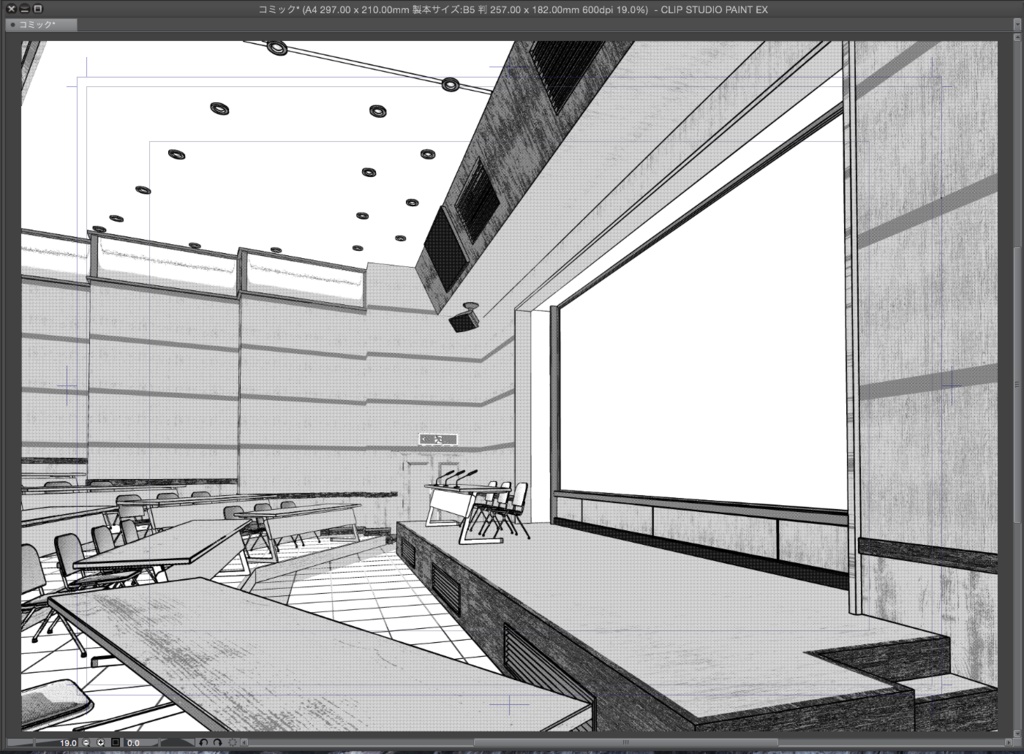Click the modified-document dot on the コミック tab
1024x754 pixels.
[14, 24]
